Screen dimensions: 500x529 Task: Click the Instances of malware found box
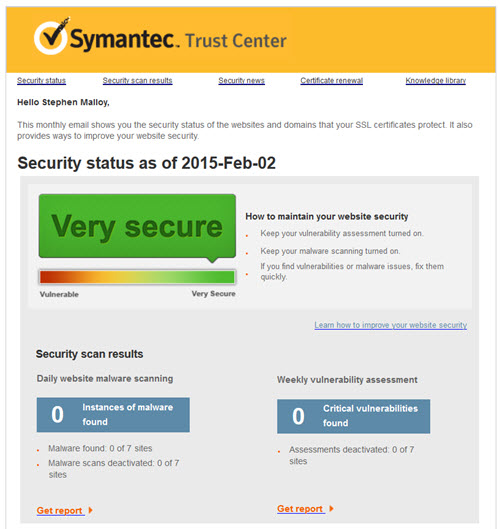pyautogui.click(x=113, y=415)
